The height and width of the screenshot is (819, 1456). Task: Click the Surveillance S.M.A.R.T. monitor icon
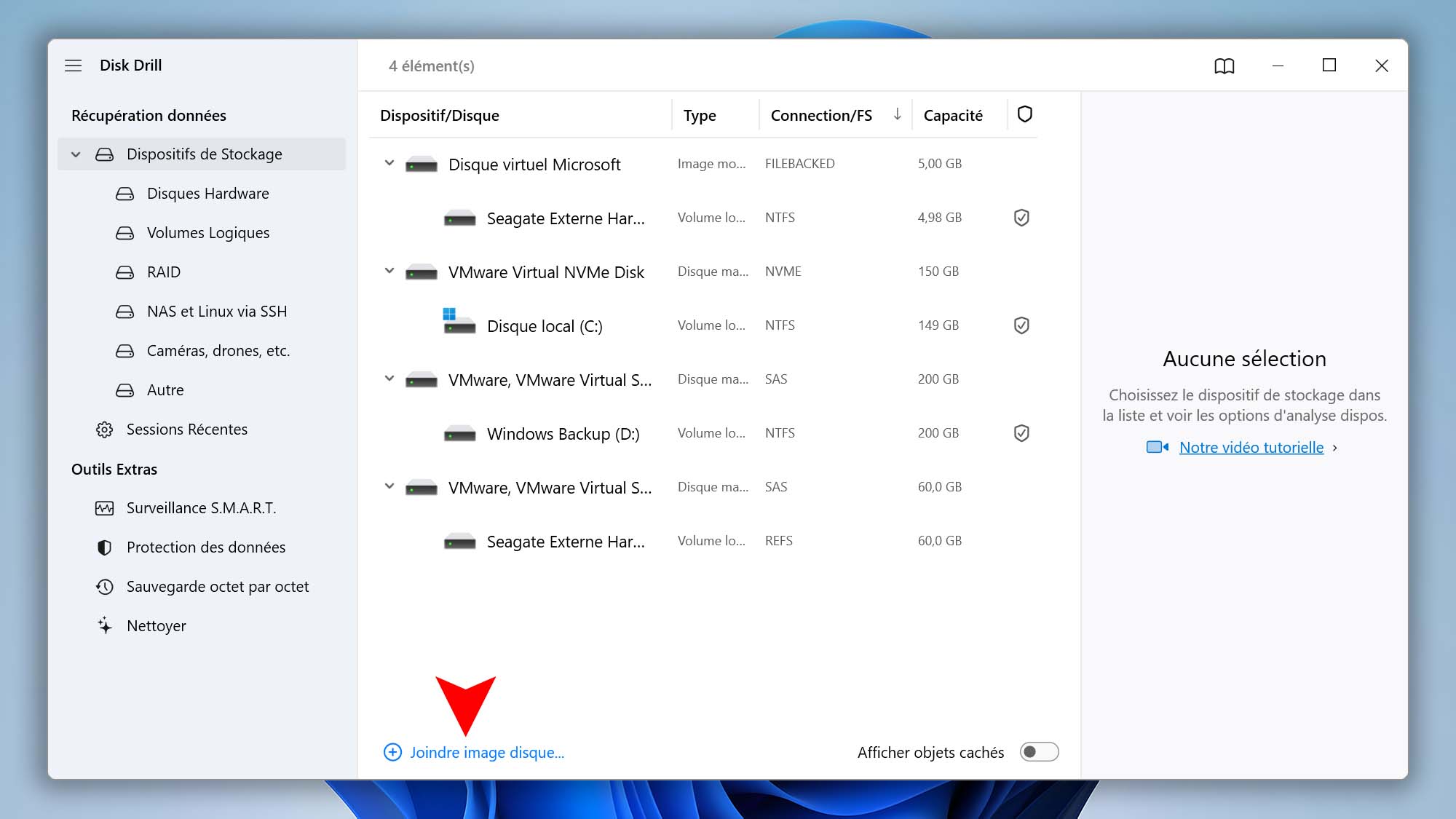pos(104,508)
